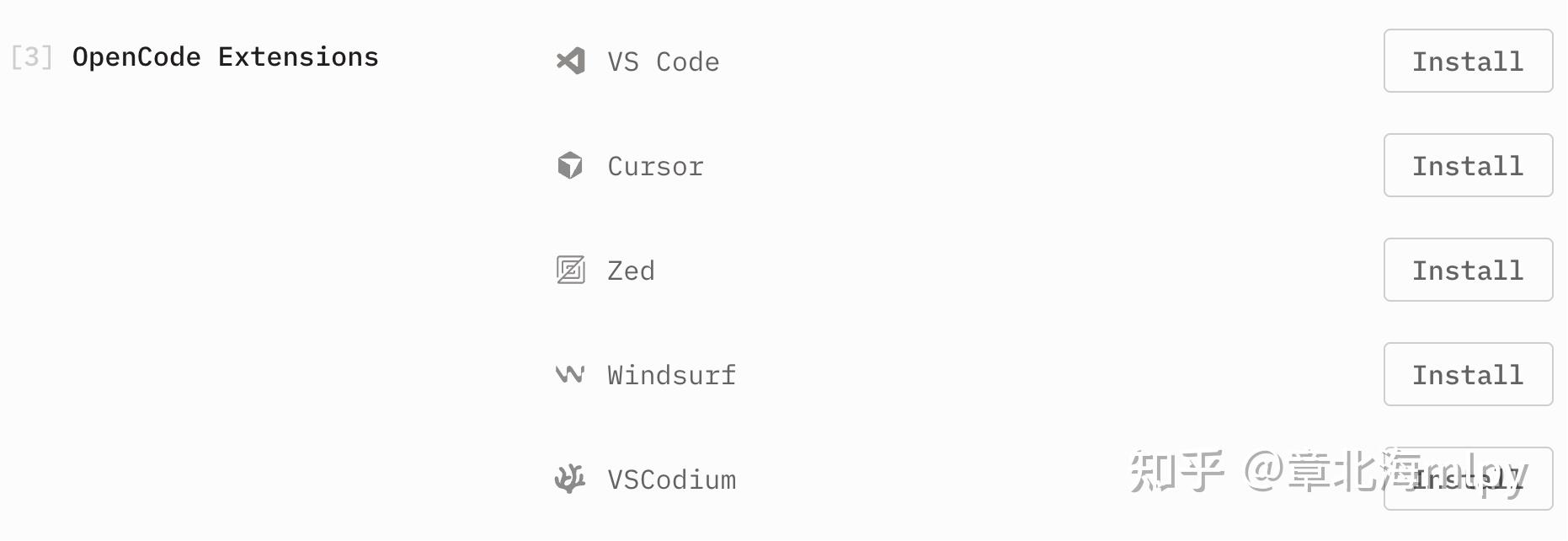This screenshot has width=1568, height=541.
Task: Install the Windsurf extension
Action: click(x=1468, y=374)
